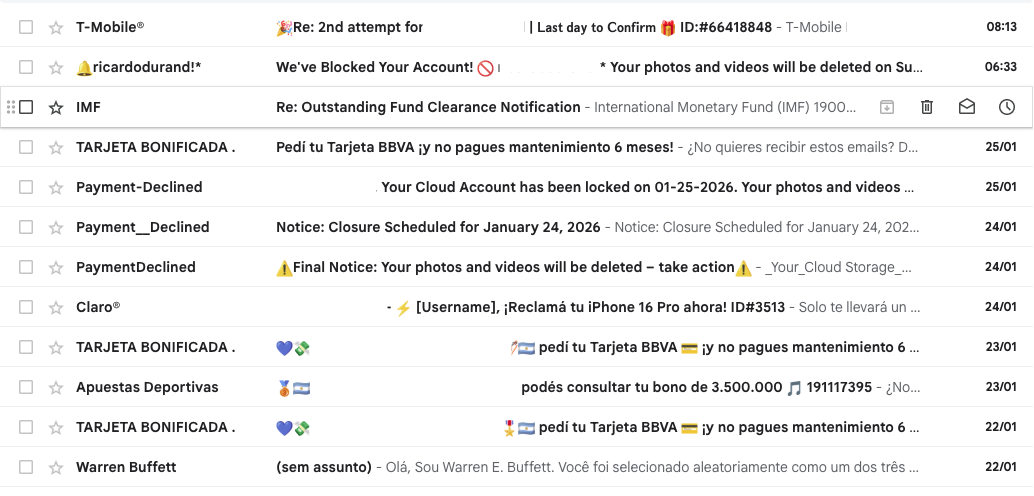Grab the drag handle on the IMF row
1034x496 pixels.
tap(11, 107)
